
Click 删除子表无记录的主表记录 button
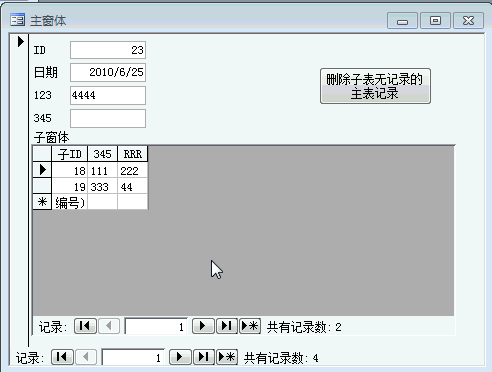pyautogui.click(x=375, y=86)
